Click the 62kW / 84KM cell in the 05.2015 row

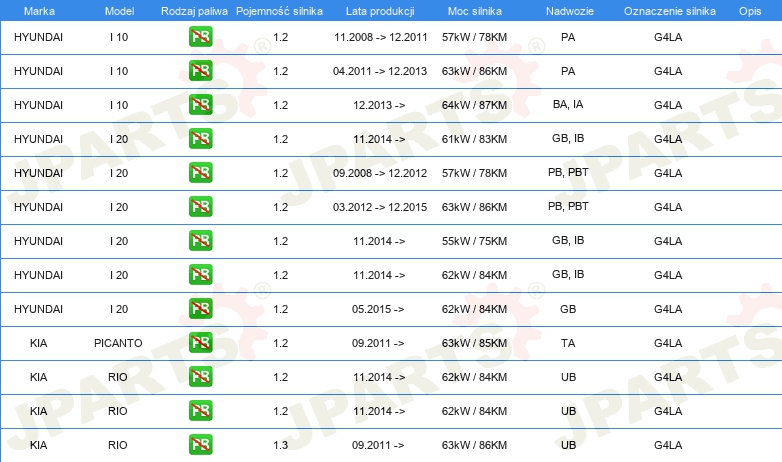click(x=474, y=309)
